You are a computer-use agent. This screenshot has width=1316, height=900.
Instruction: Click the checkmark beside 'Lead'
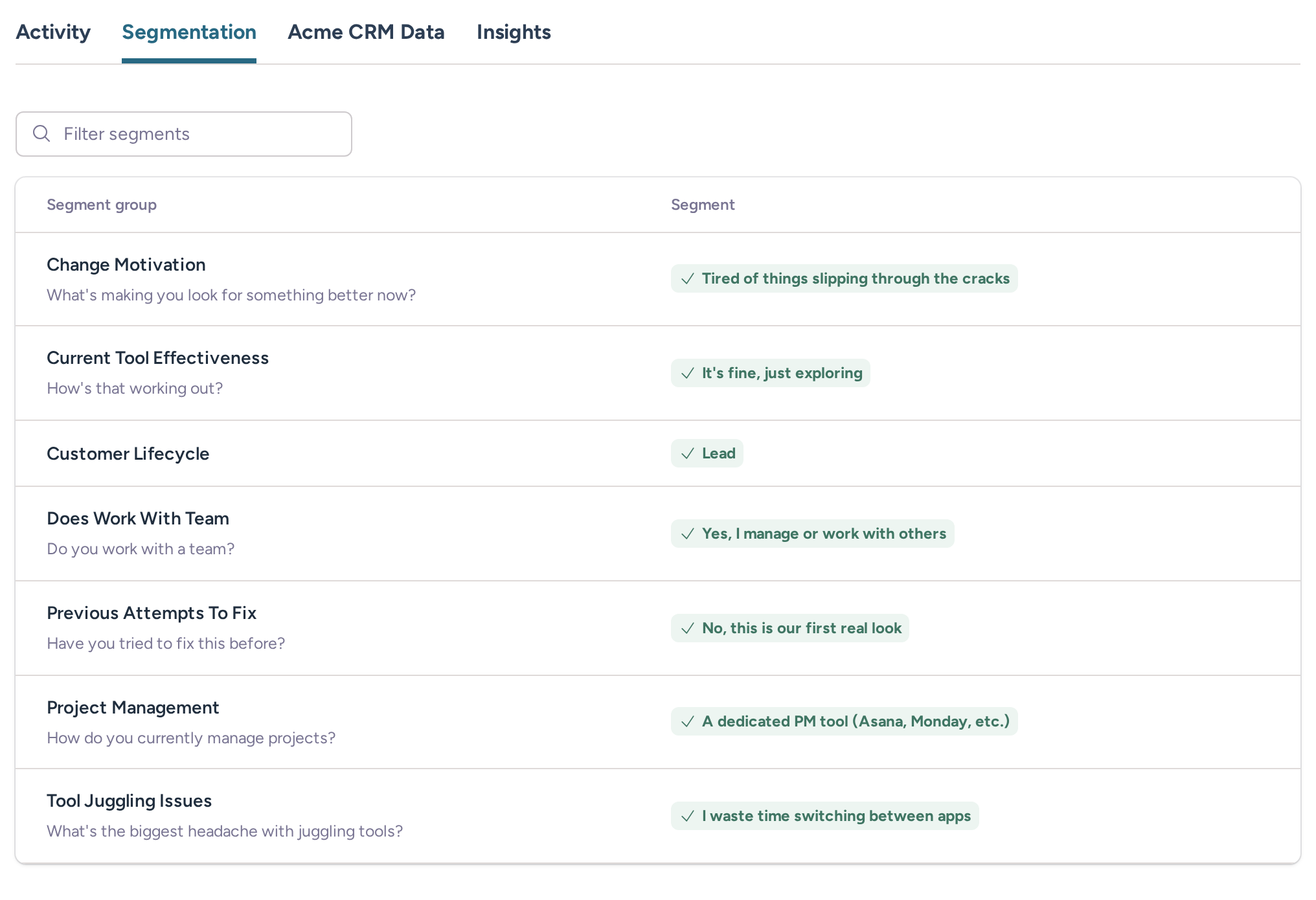pyautogui.click(x=688, y=453)
